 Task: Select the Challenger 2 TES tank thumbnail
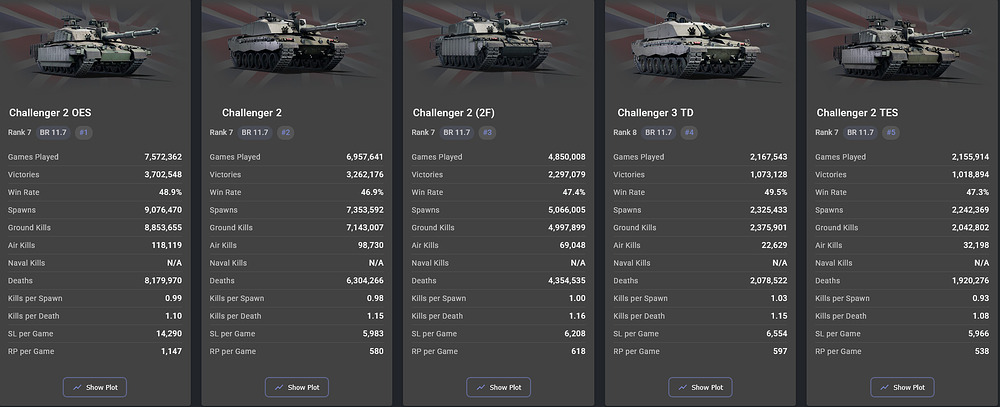(901, 50)
